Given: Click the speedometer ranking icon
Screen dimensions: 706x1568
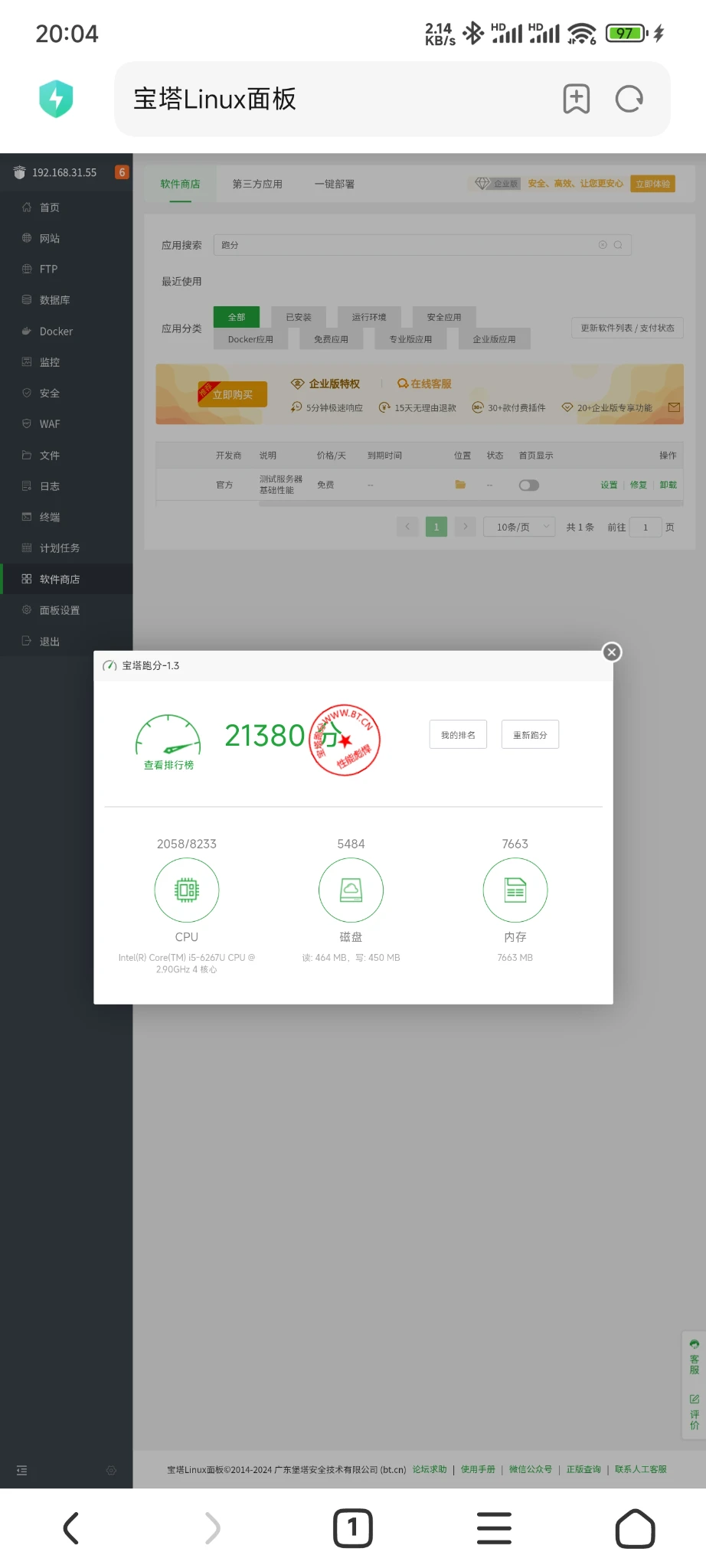Looking at the screenshot, I should coord(168,737).
